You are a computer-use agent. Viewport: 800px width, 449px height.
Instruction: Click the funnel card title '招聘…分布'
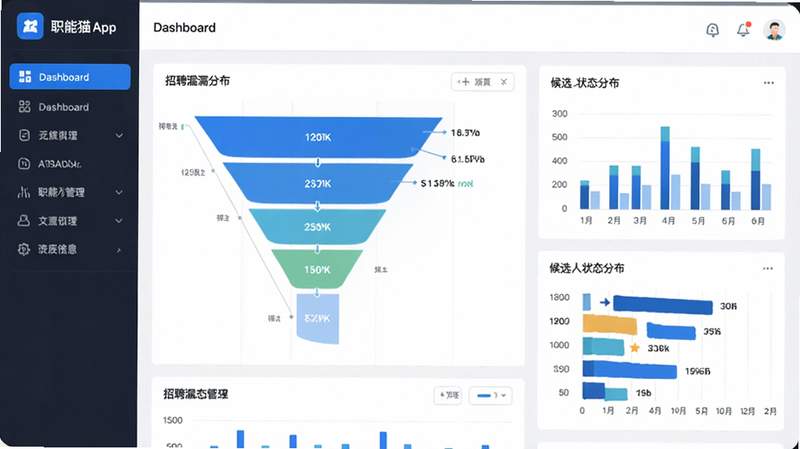(x=197, y=81)
